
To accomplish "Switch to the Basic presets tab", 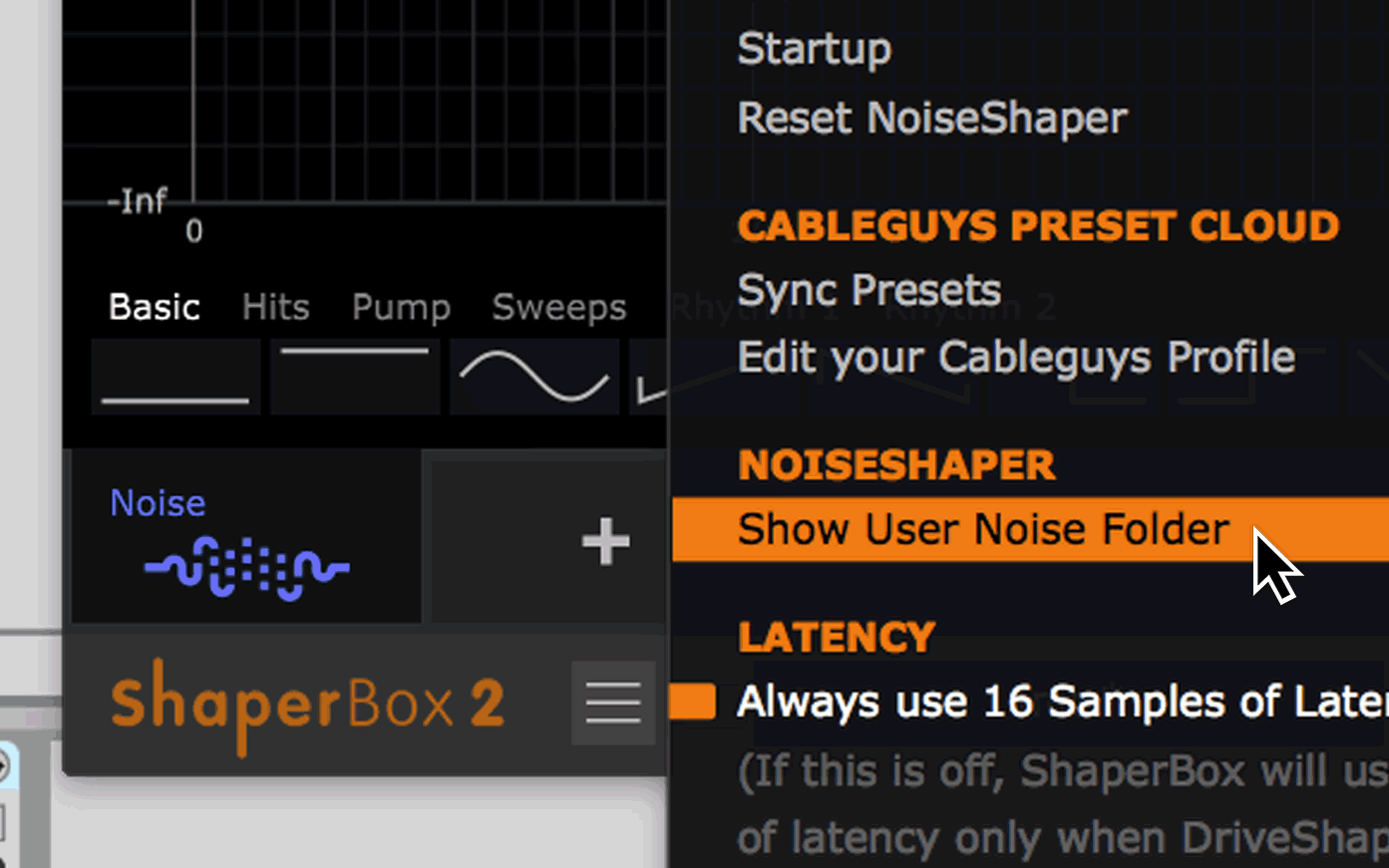I will 154,307.
